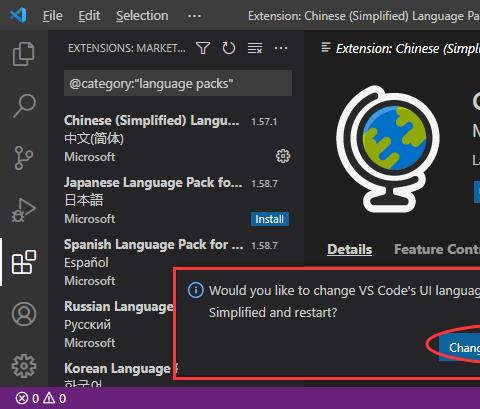Select Chinese (Simplified) Language Pack item
480x409 pixels.
tap(177, 139)
